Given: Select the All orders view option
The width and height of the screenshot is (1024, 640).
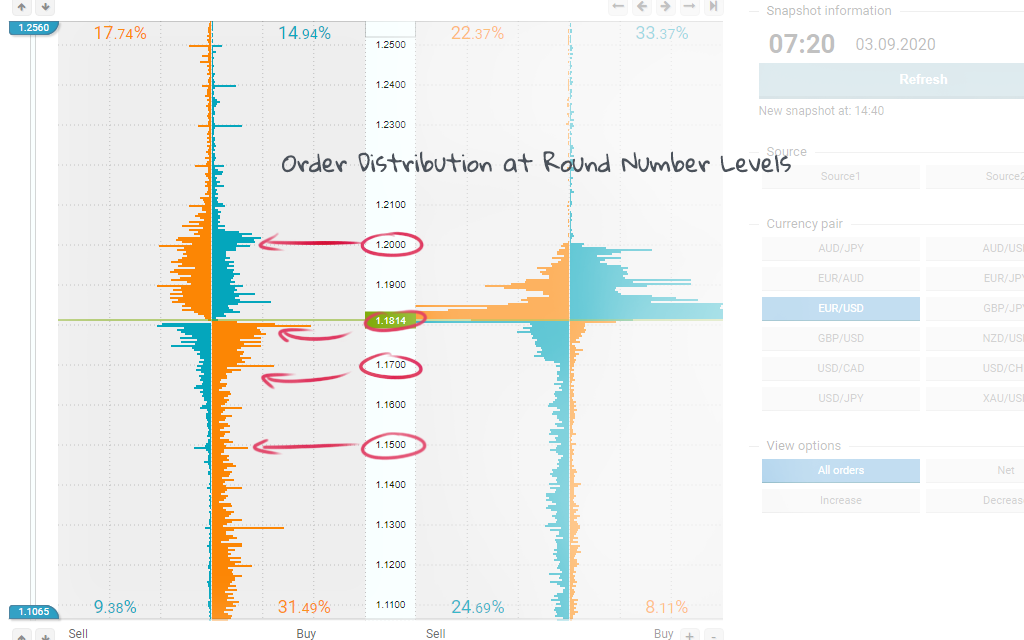Looking at the screenshot, I should point(840,471).
